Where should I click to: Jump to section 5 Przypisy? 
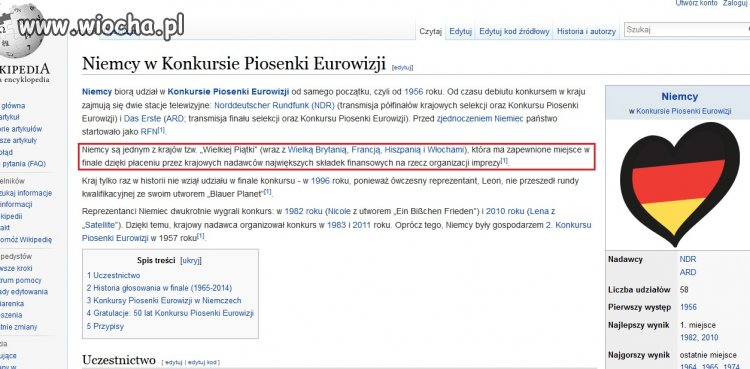(x=105, y=326)
